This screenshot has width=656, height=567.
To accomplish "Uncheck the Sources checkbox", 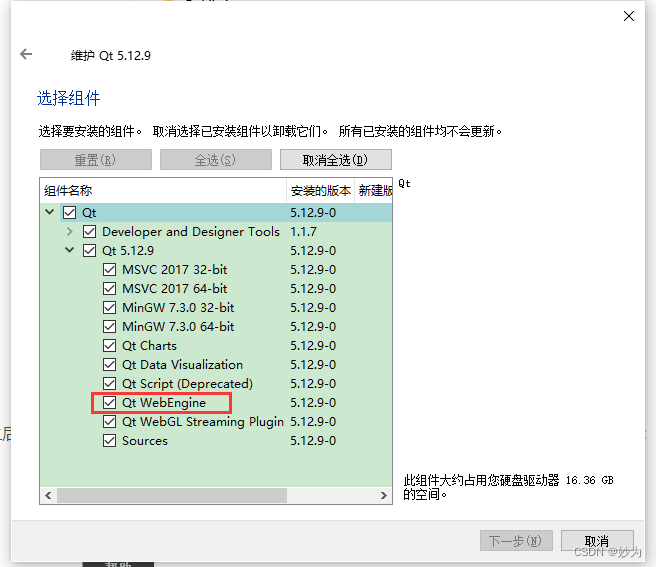I will (x=110, y=441).
